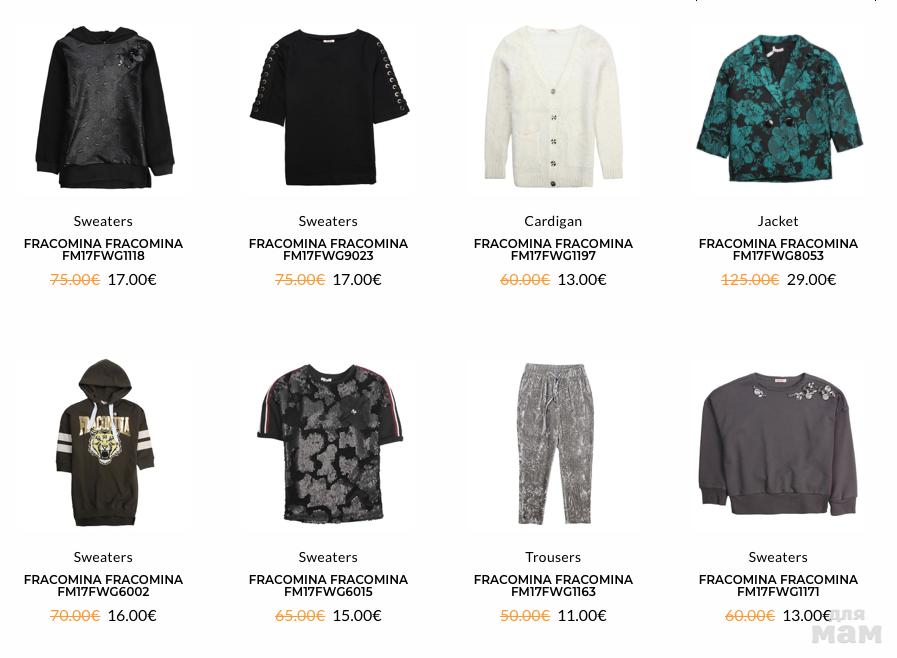Select product title FRACOMINA FM17FWG6015
Screen dimensions: 897x658
[x=328, y=585]
